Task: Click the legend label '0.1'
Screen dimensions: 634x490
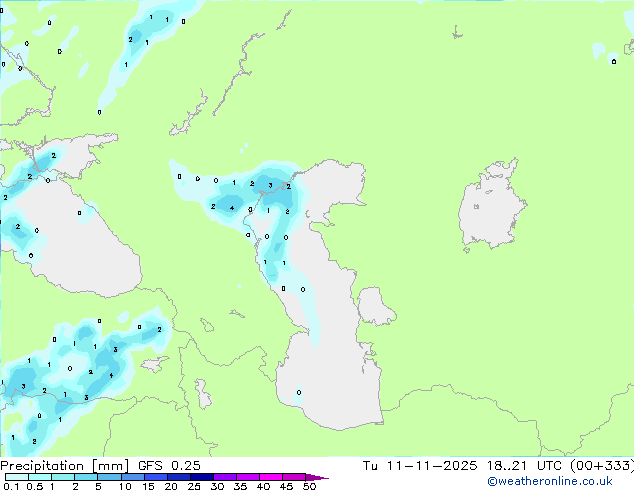Action: point(11,486)
